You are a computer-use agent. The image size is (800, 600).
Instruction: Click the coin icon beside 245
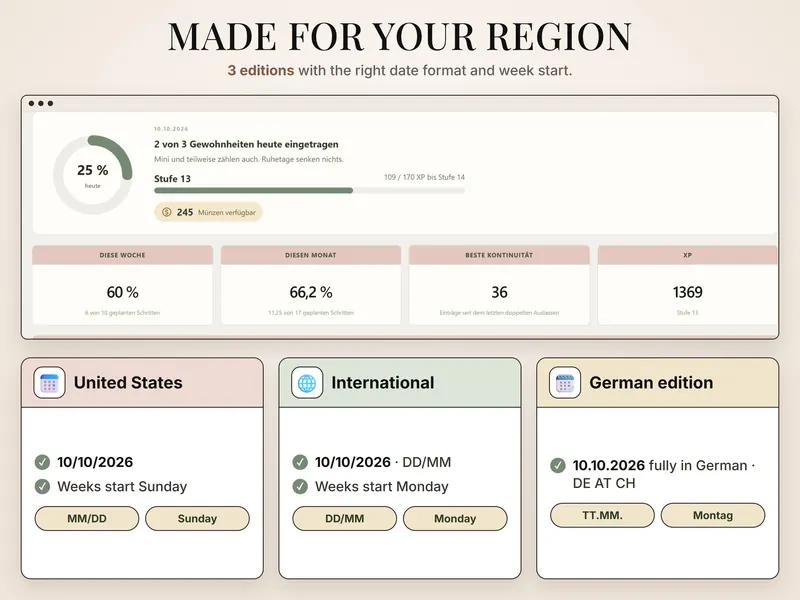(x=166, y=212)
